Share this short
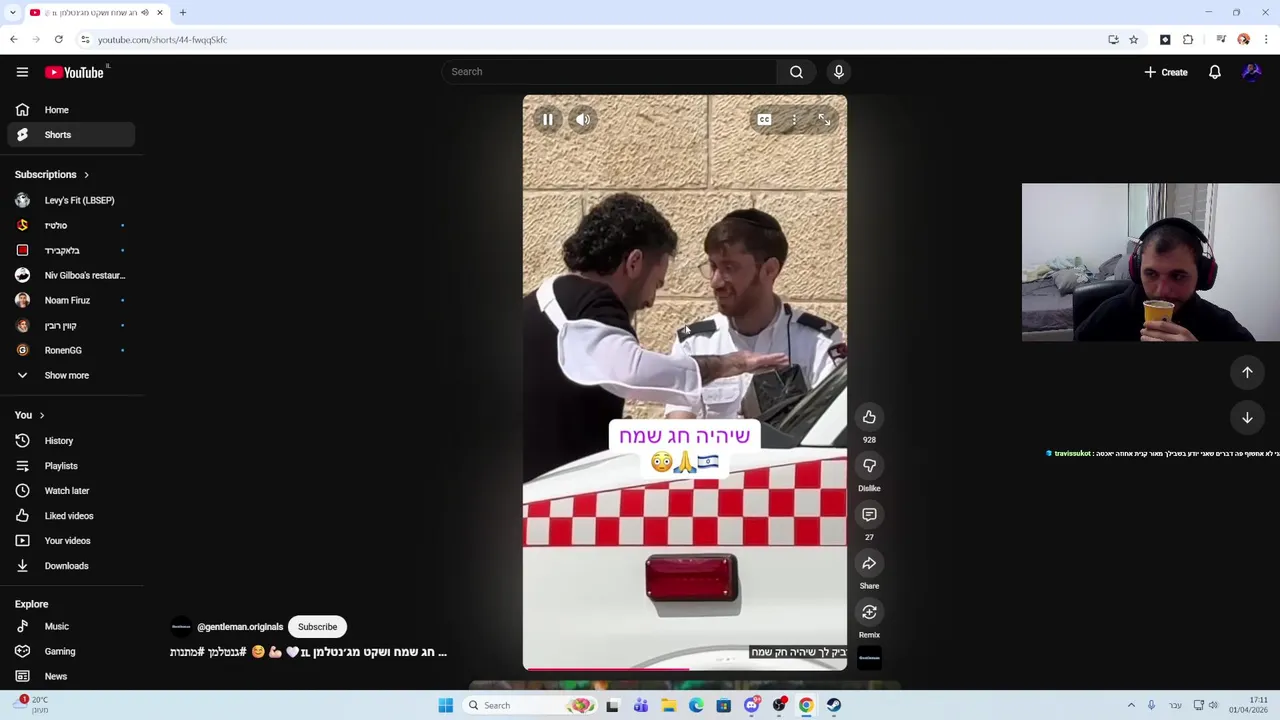Viewport: 1280px width, 720px height. (869, 564)
